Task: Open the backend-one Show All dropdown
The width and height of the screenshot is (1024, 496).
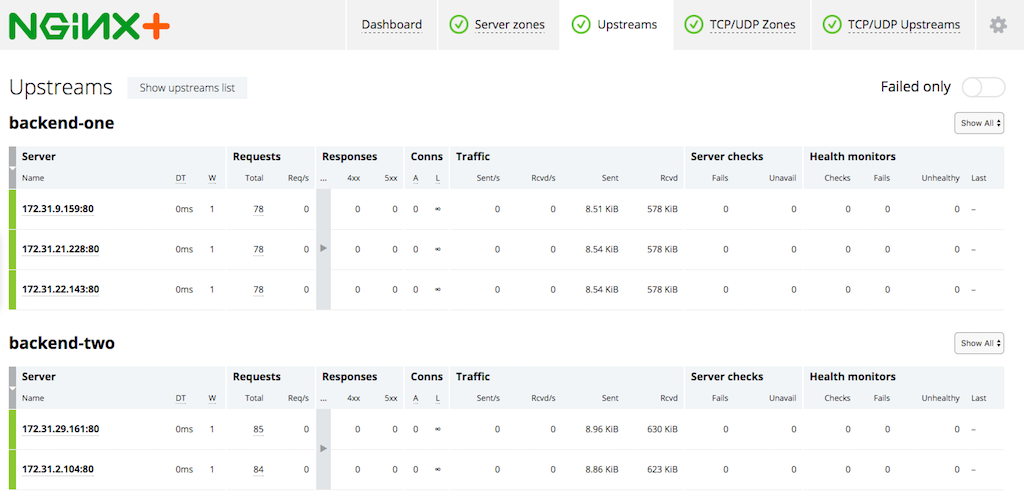Action: pos(979,123)
